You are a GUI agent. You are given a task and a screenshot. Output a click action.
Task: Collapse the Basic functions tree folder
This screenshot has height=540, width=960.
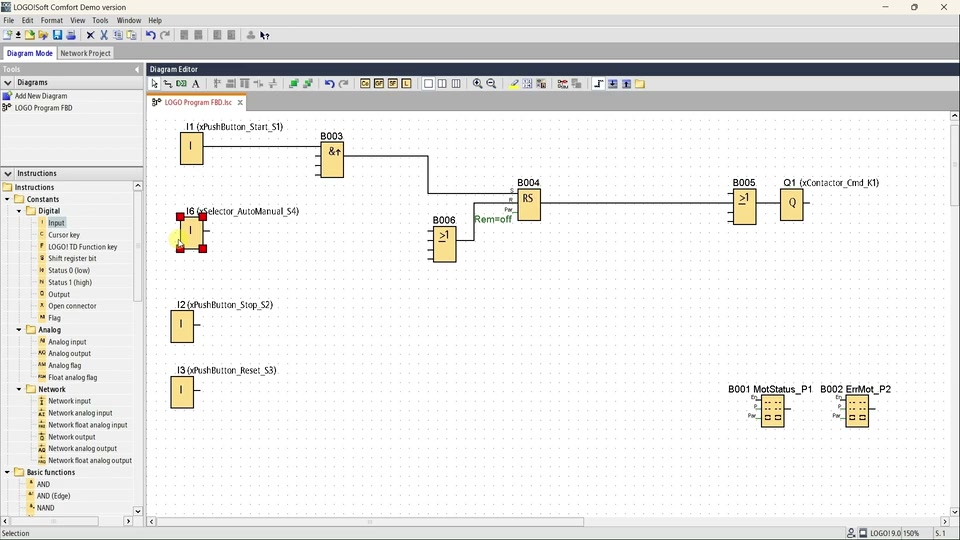pos(7,472)
